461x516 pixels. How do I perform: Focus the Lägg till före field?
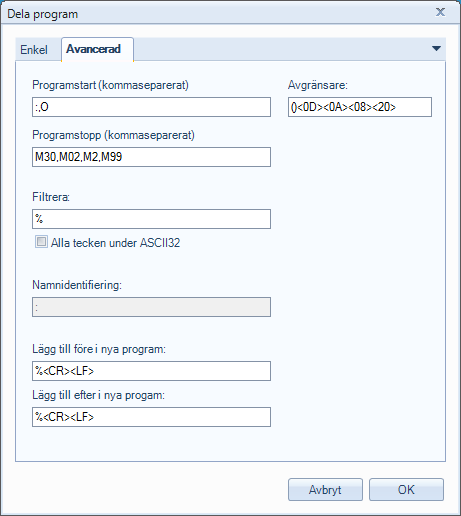151,371
